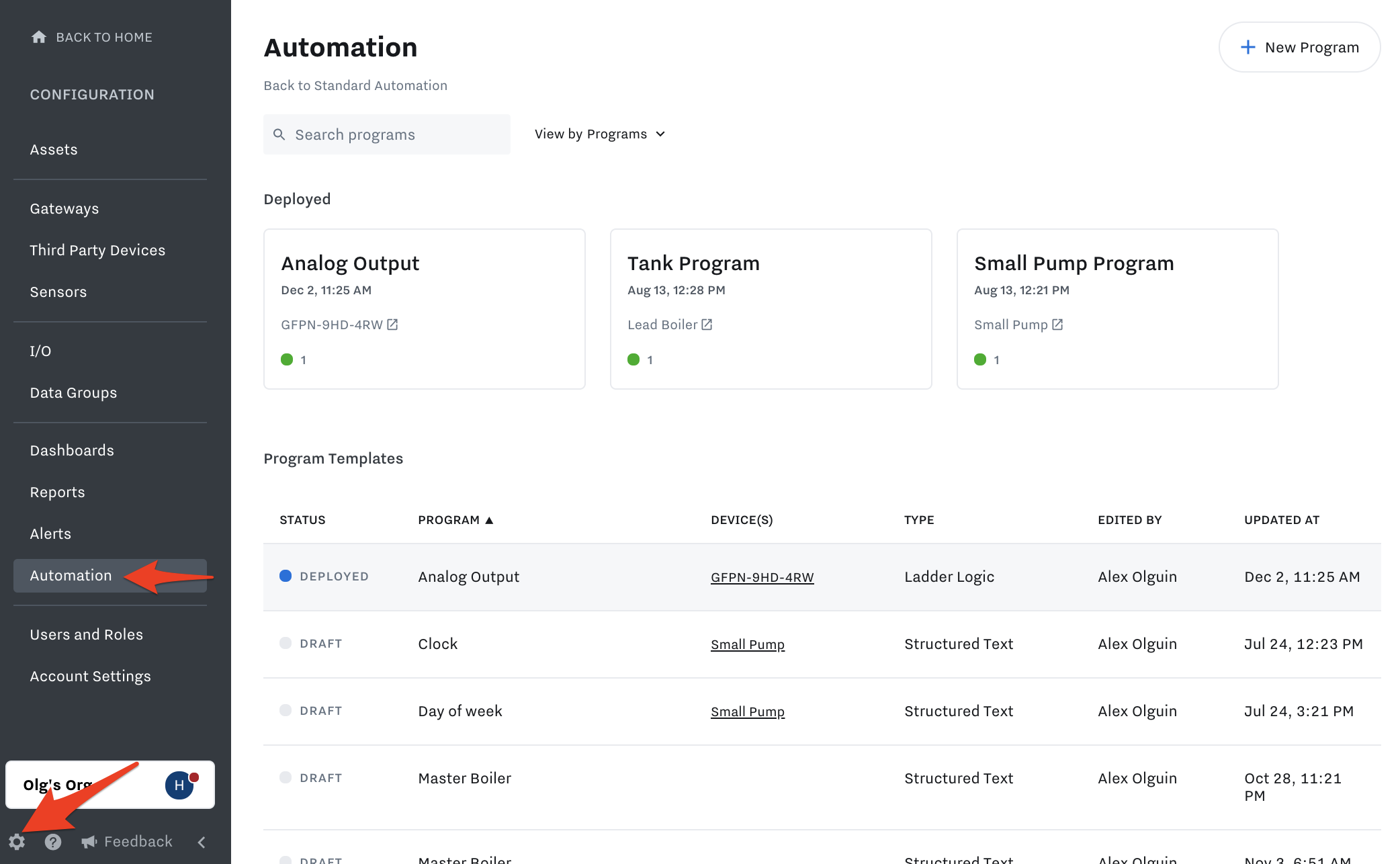
Task: Click green status dot on Small Pump Program card
Action: pyautogui.click(x=980, y=359)
